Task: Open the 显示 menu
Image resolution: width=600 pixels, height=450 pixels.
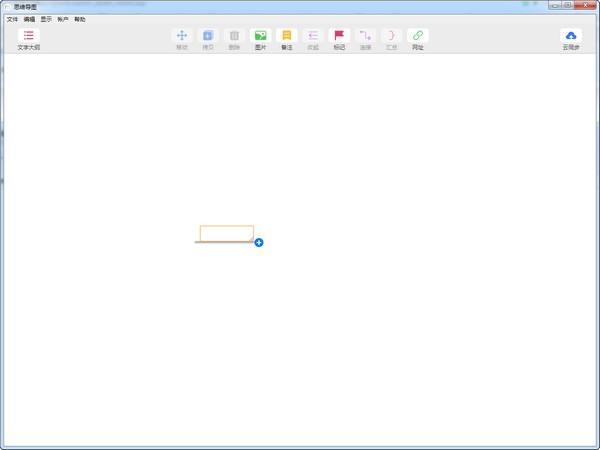Action: pos(46,19)
